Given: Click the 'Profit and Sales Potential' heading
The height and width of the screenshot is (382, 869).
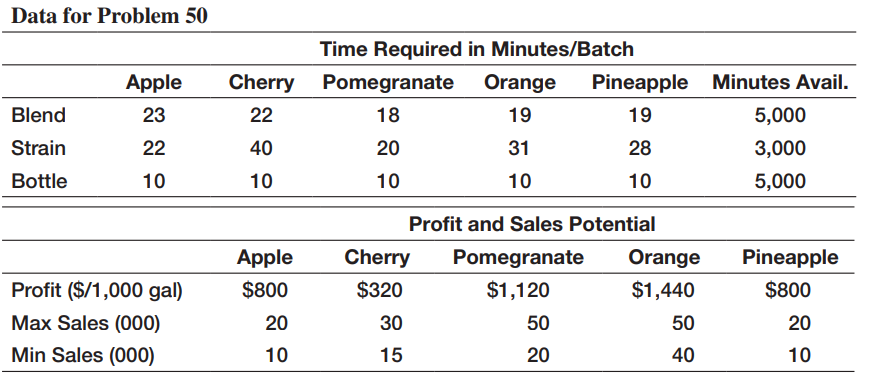Looking at the screenshot, I should (532, 224).
